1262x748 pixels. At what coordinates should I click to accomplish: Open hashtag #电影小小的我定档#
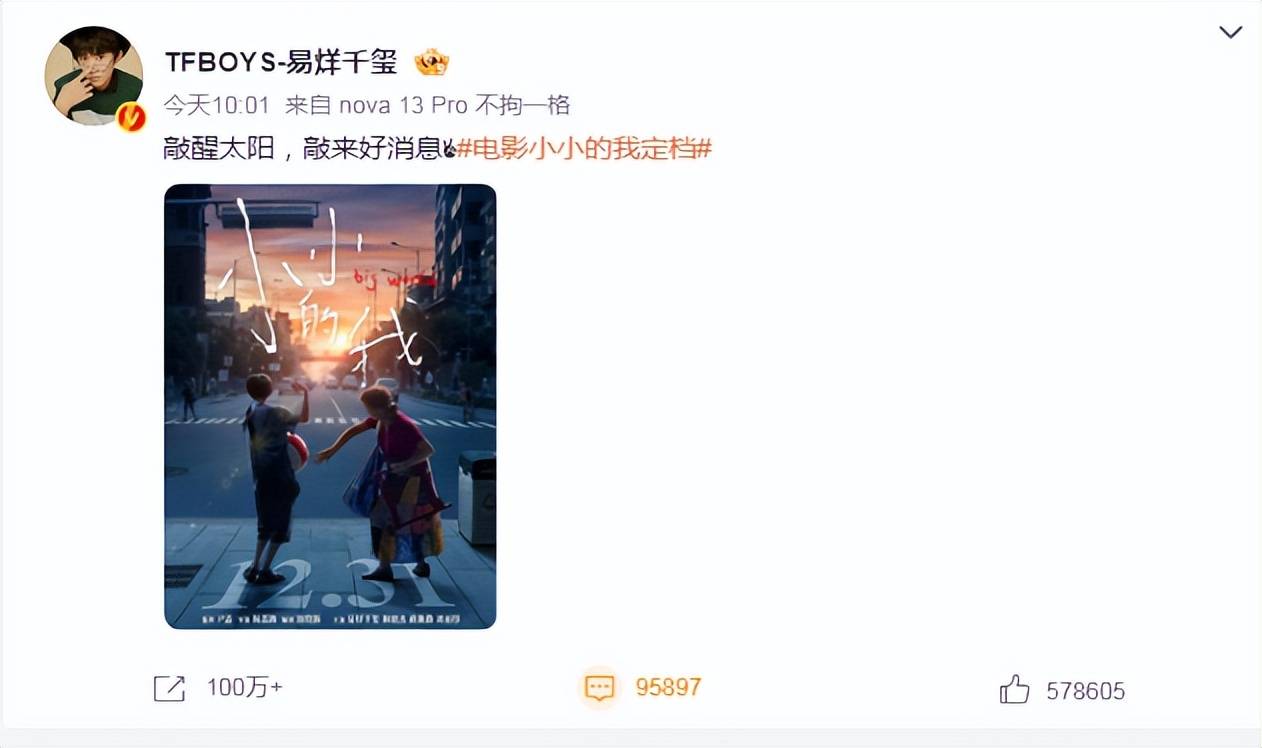pyautogui.click(x=584, y=149)
